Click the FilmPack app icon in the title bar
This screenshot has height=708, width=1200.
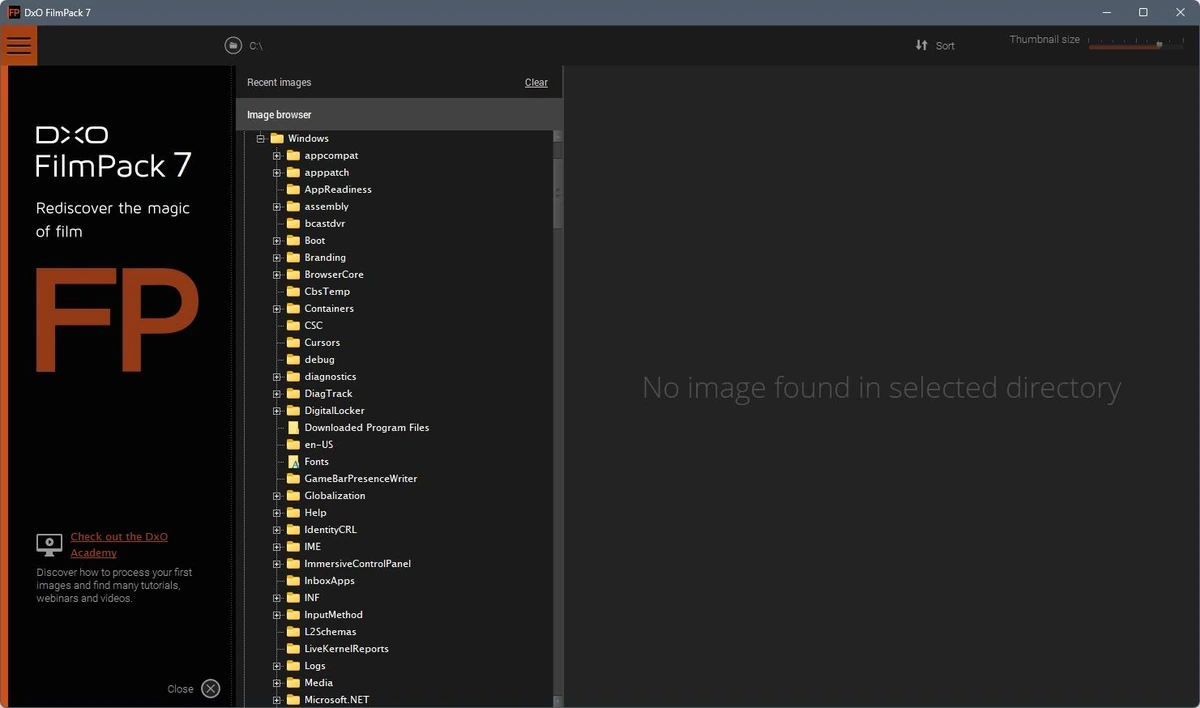coord(14,12)
